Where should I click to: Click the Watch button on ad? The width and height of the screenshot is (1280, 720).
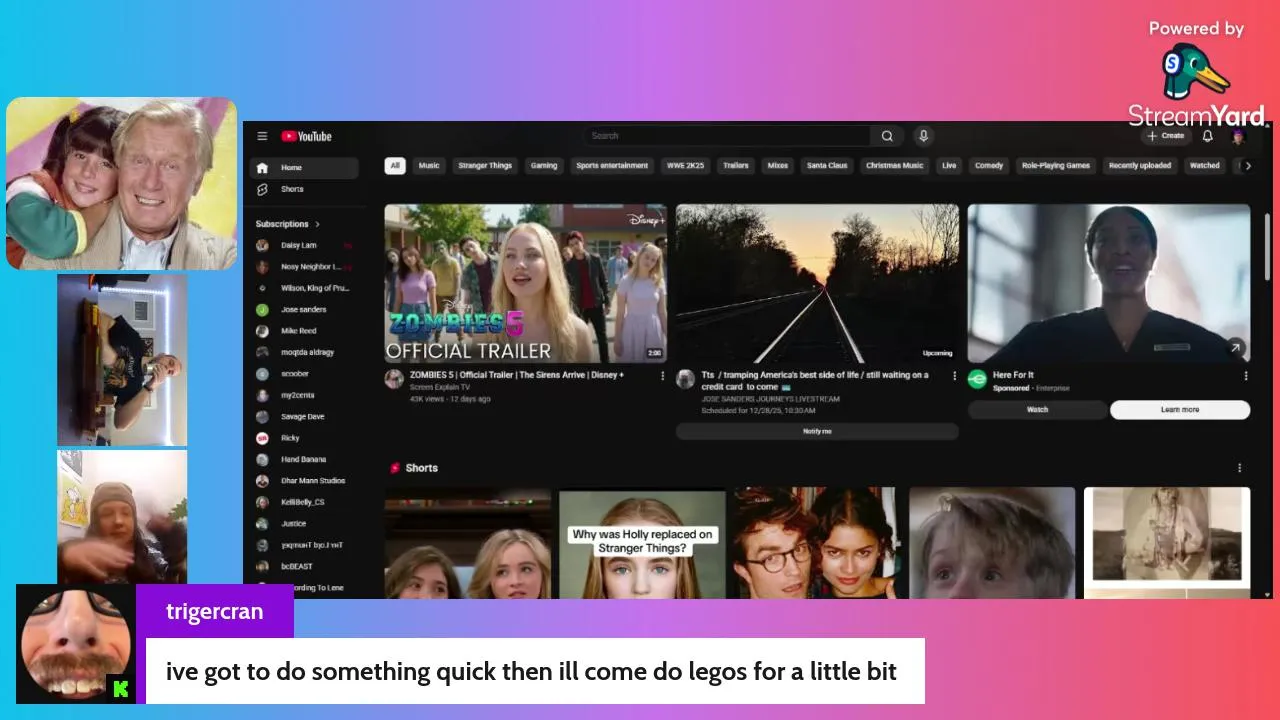point(1037,410)
